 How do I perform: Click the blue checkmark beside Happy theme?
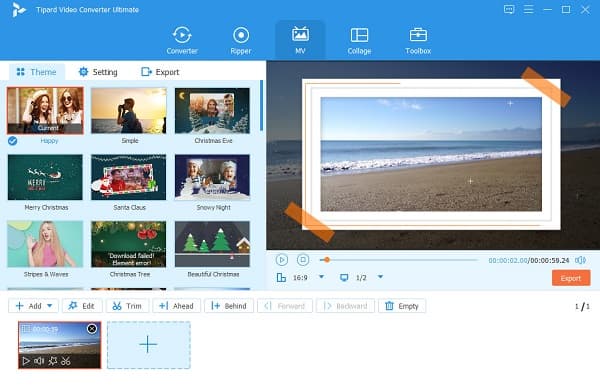pos(12,141)
